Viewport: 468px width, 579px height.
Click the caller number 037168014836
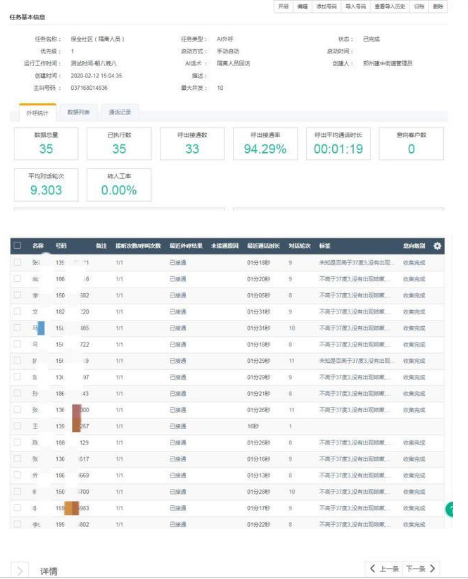point(89,88)
